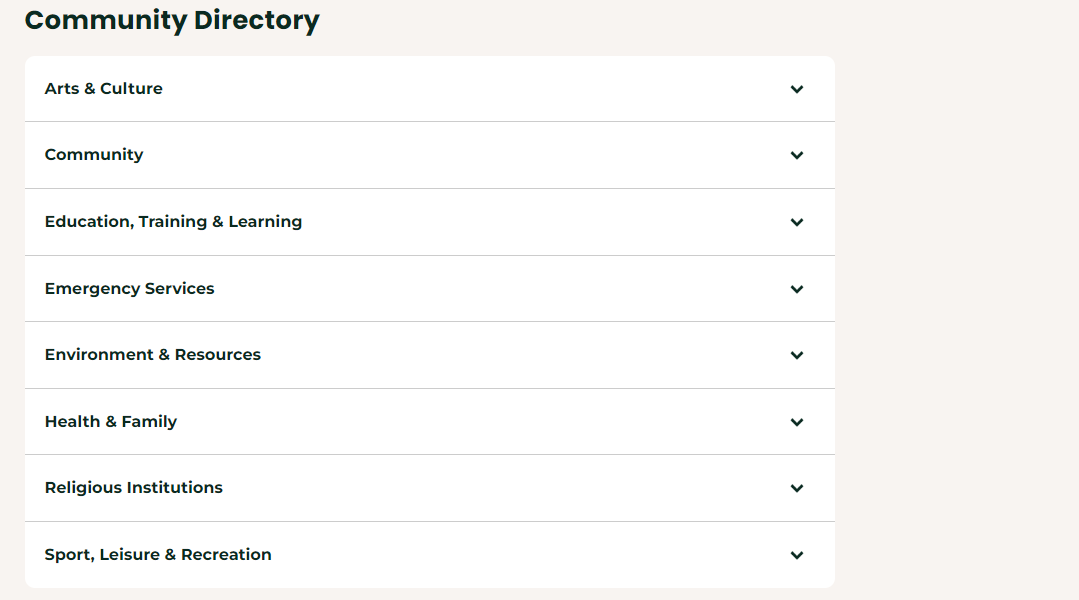This screenshot has height=600, width=1079.
Task: Expand the Community section
Action: pos(430,155)
